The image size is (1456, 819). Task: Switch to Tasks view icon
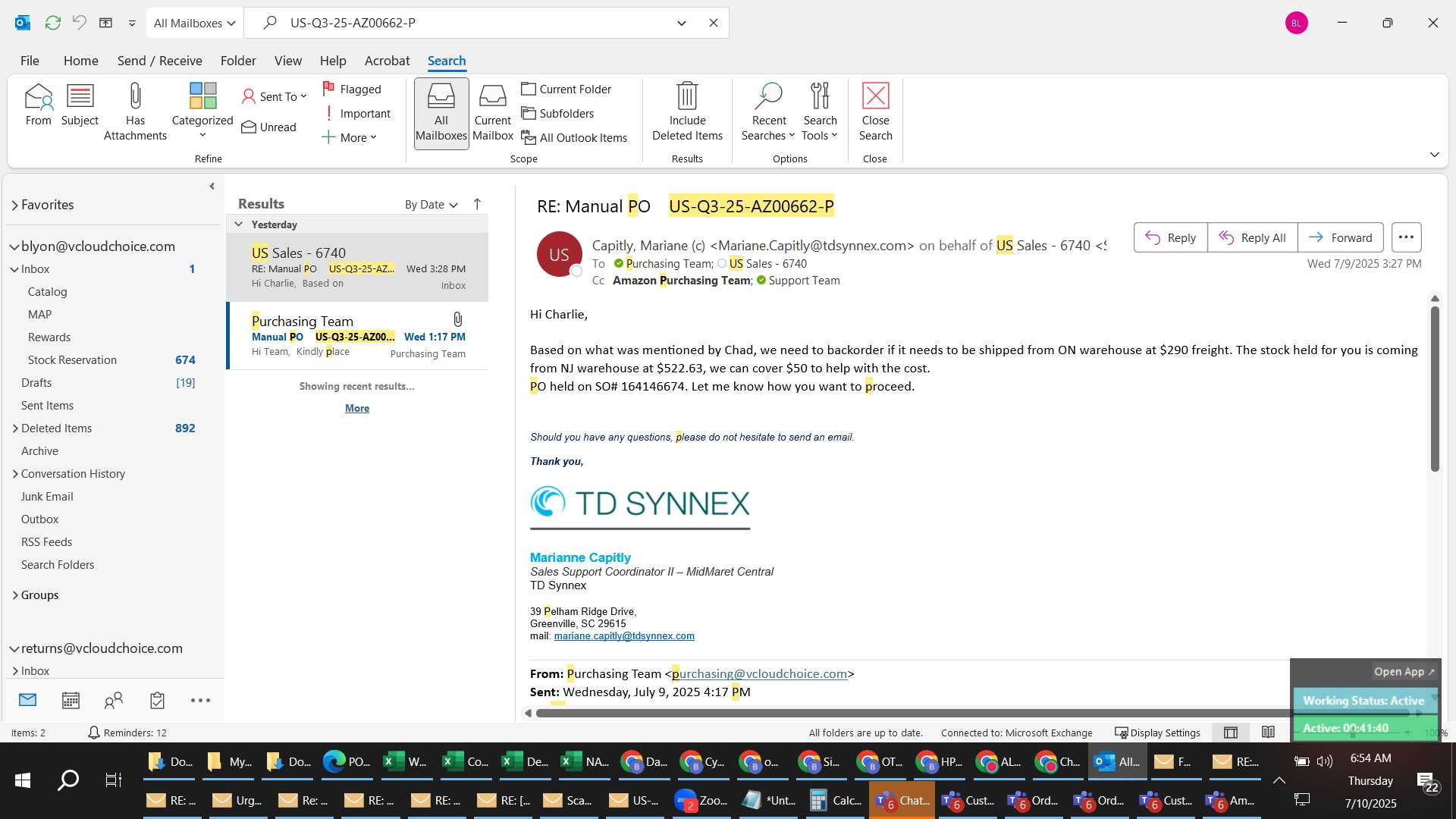pos(157,700)
